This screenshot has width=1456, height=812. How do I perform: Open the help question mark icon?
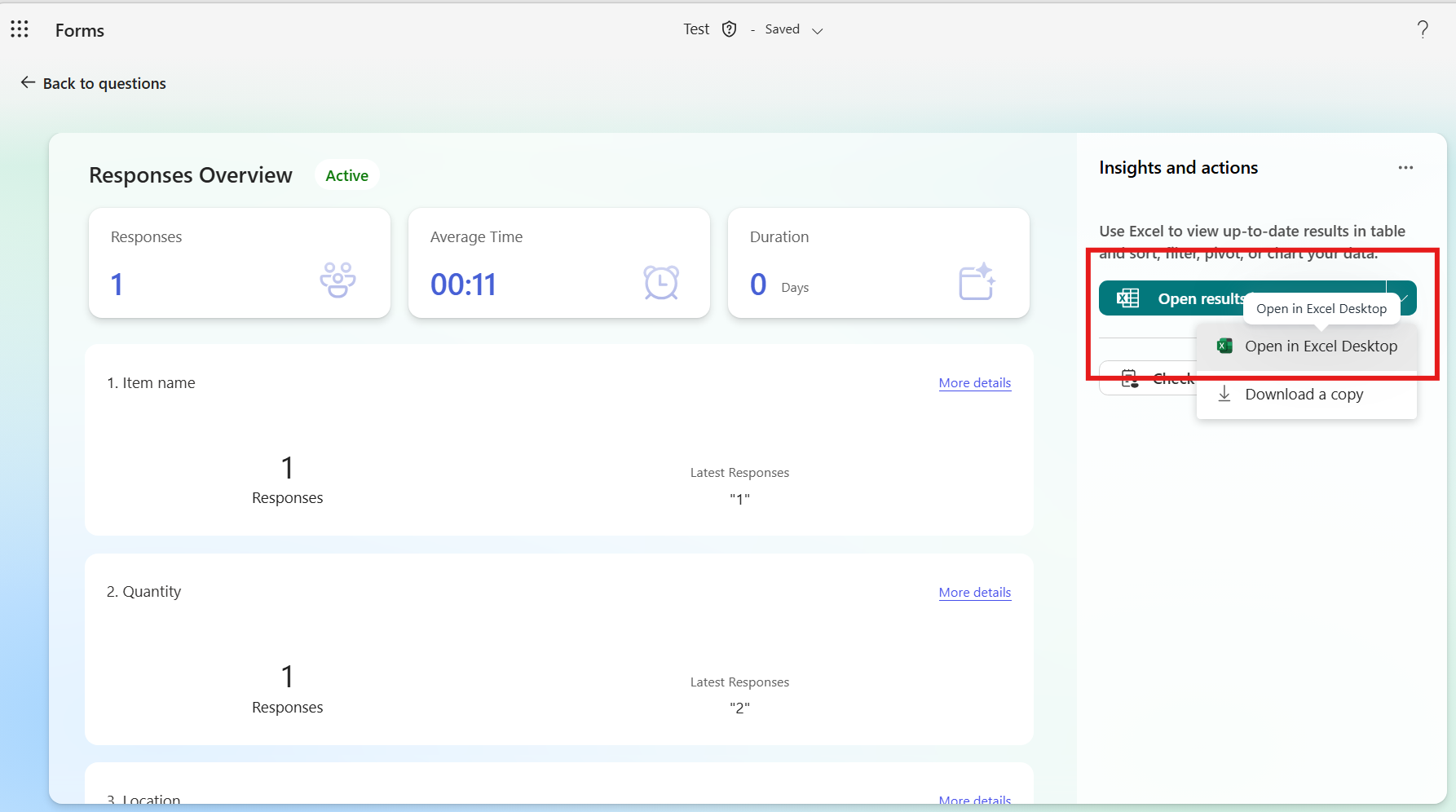coord(1423,30)
